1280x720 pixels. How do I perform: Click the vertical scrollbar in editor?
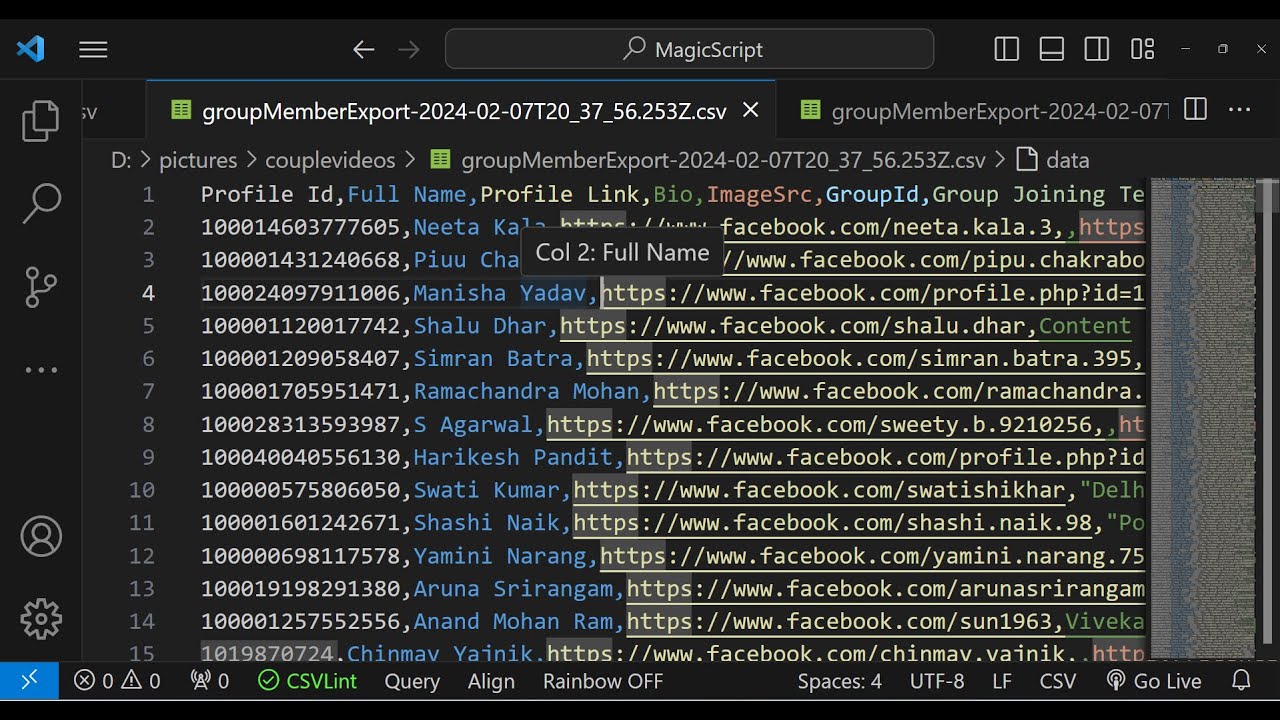point(1266,400)
